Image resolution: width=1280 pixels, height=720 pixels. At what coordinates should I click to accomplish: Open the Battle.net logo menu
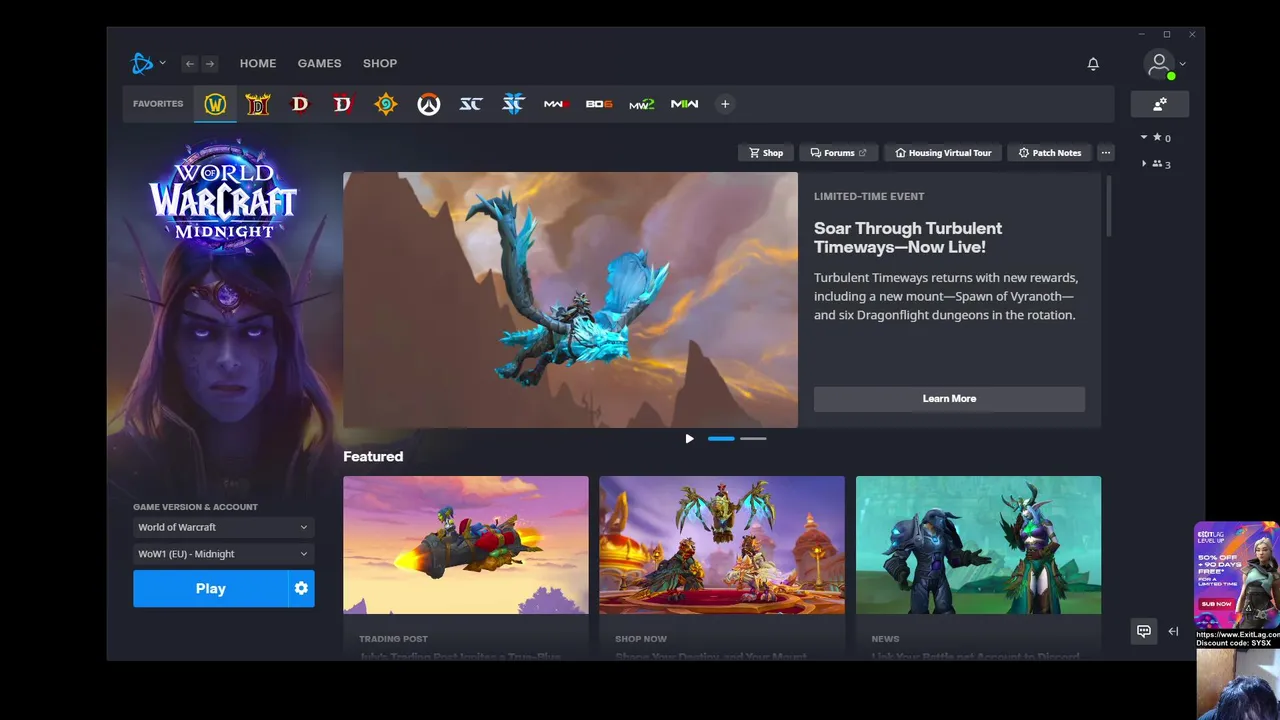pos(142,63)
